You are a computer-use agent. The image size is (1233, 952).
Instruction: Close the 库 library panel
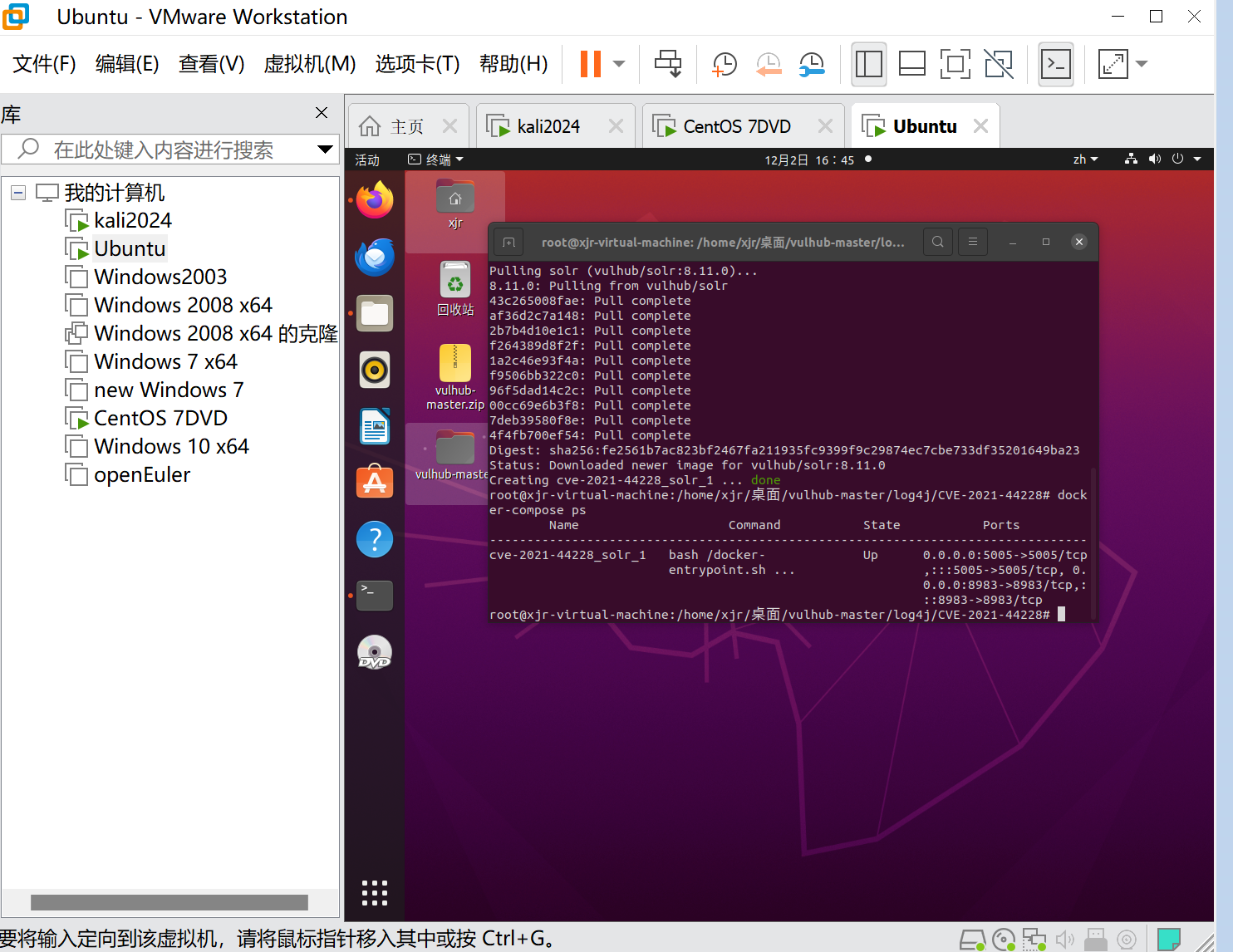click(322, 113)
